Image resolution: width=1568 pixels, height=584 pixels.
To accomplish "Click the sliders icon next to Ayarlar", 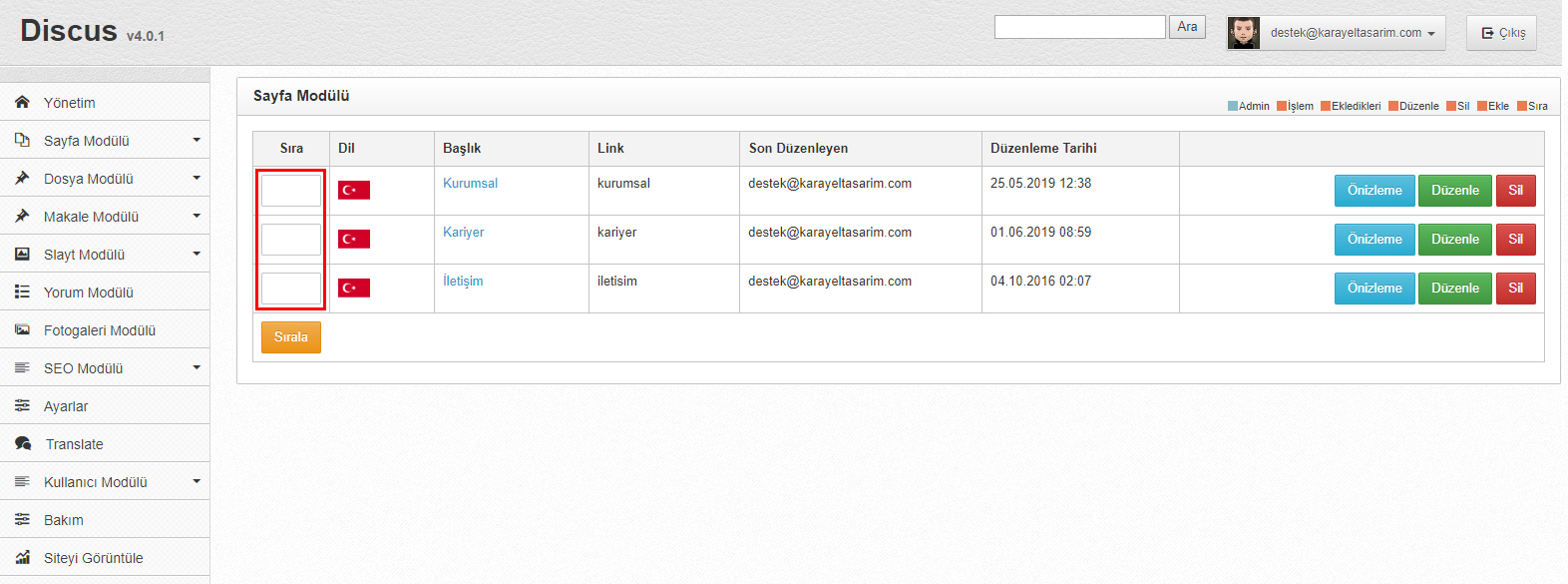I will (x=22, y=405).
